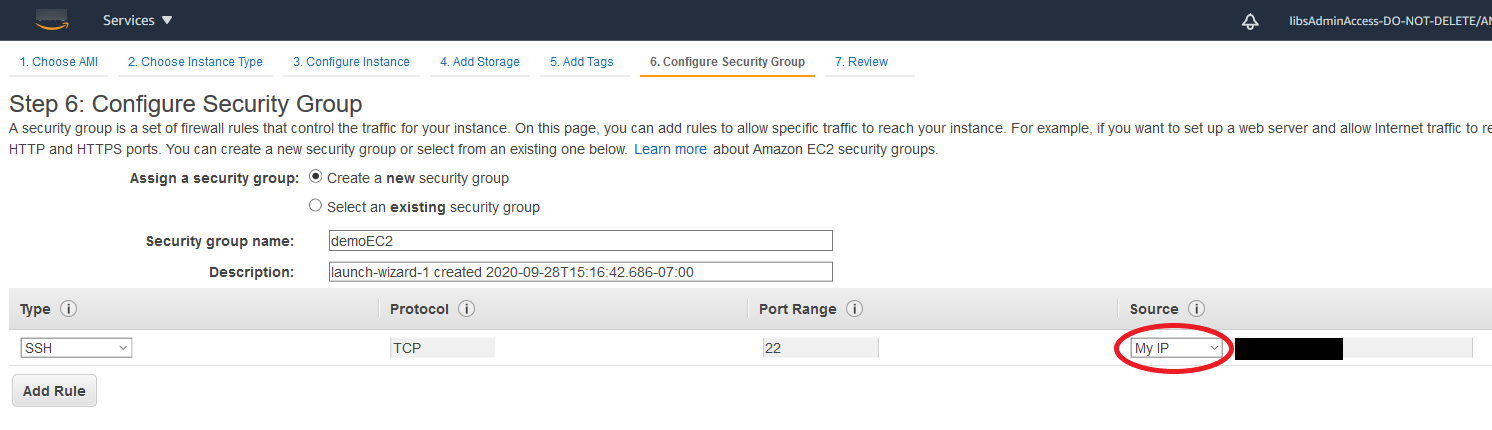Open the My IP source dropdown
This screenshot has width=1492, height=430.
(x=1177, y=348)
